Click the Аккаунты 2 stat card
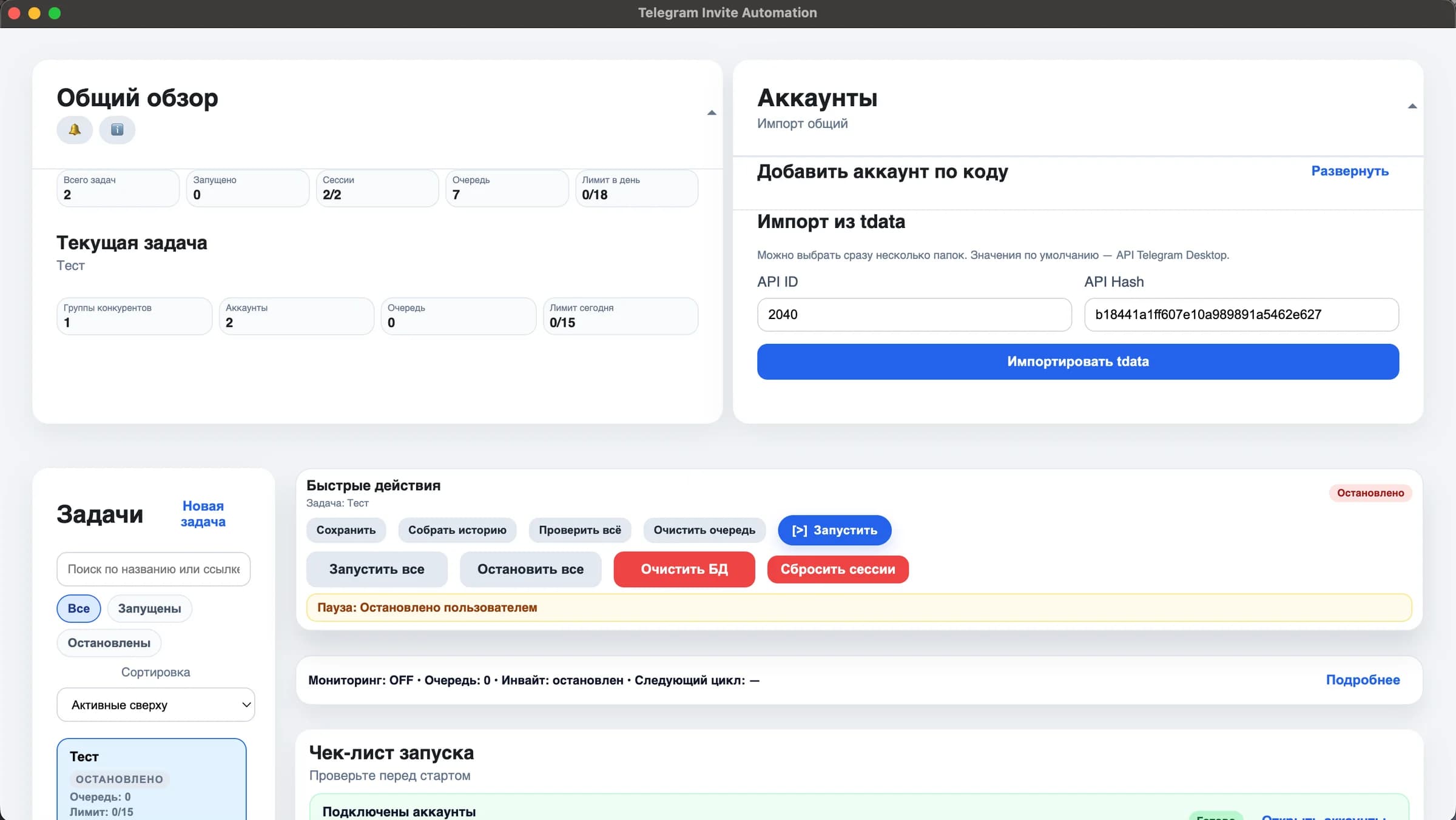 [x=297, y=316]
